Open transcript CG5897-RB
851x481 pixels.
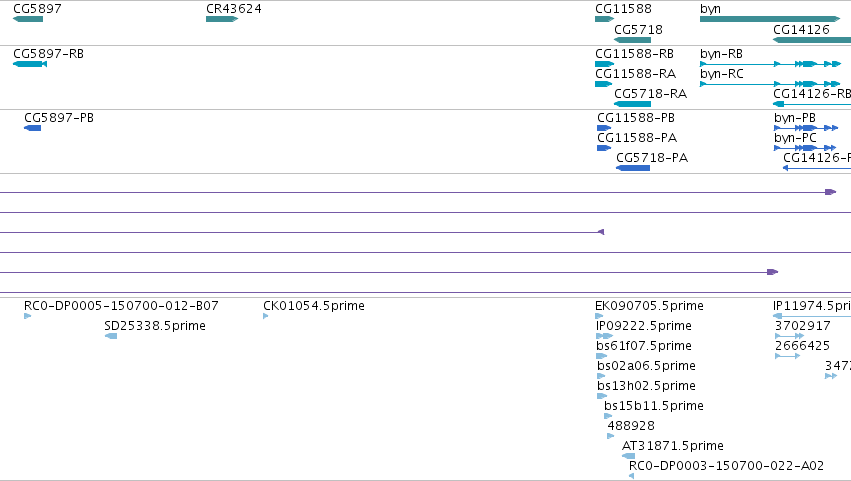click(x=30, y=64)
